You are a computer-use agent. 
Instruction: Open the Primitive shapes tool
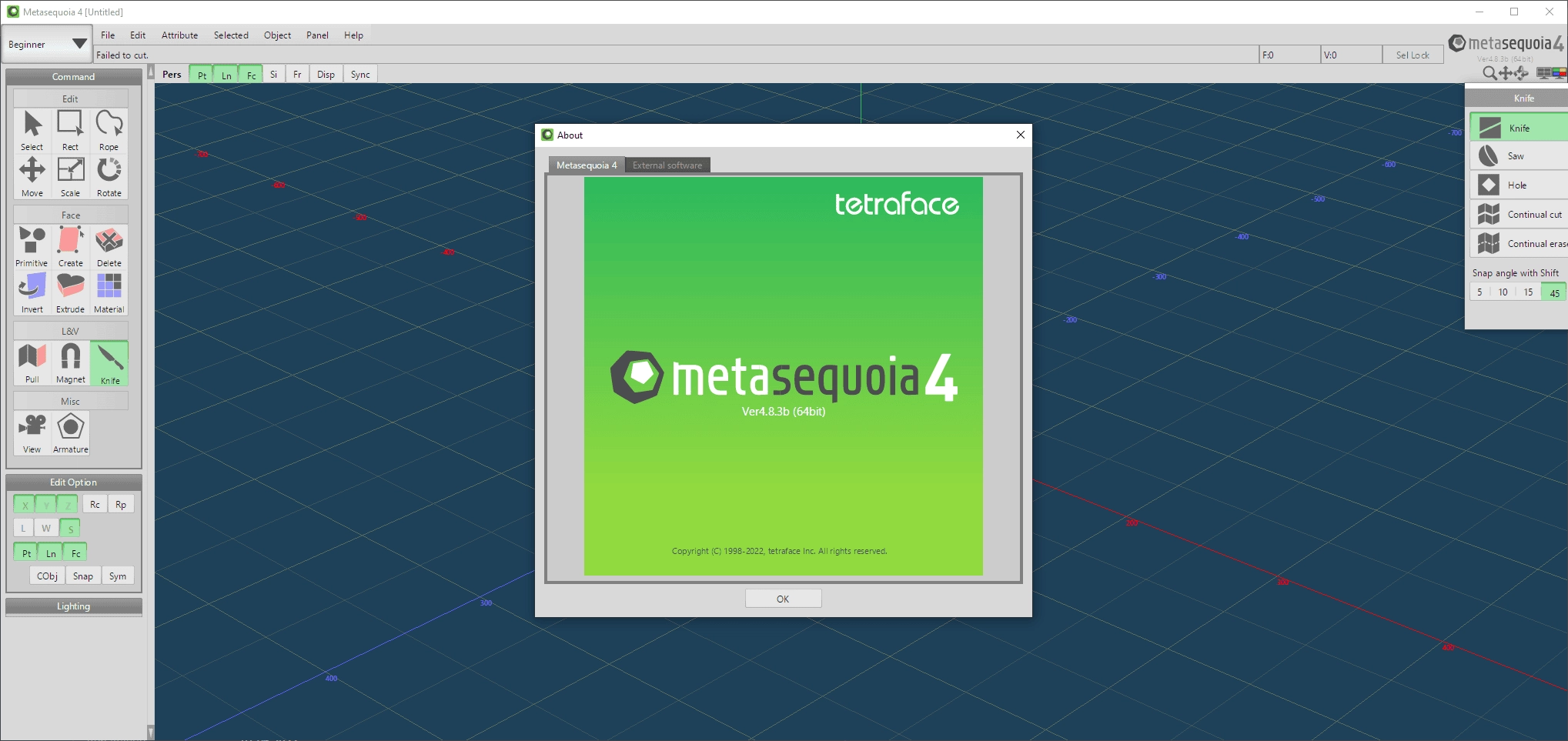32,246
